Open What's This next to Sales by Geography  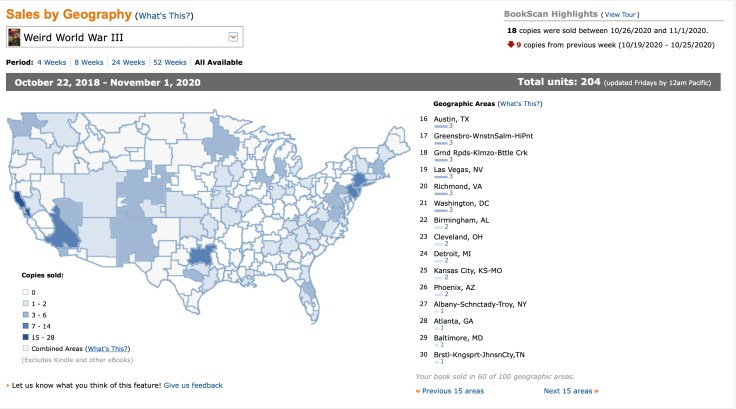[164, 16]
